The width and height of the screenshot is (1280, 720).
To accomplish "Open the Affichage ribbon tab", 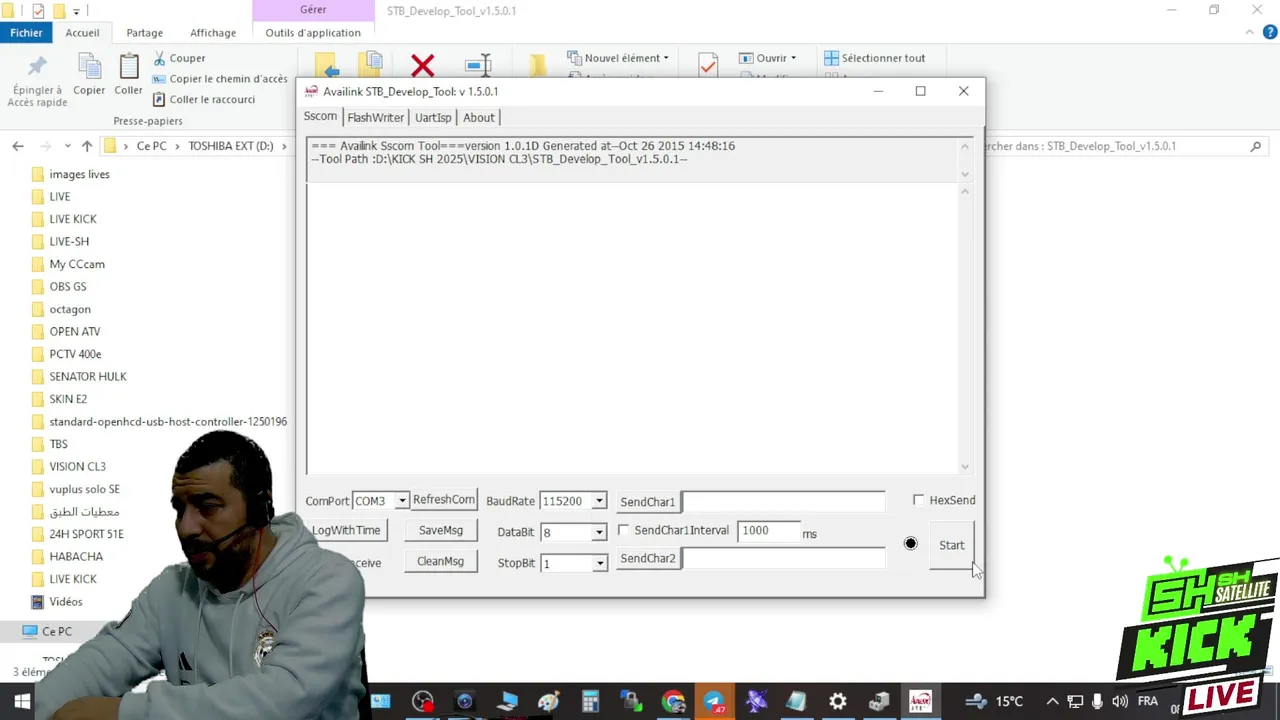I will (x=213, y=33).
